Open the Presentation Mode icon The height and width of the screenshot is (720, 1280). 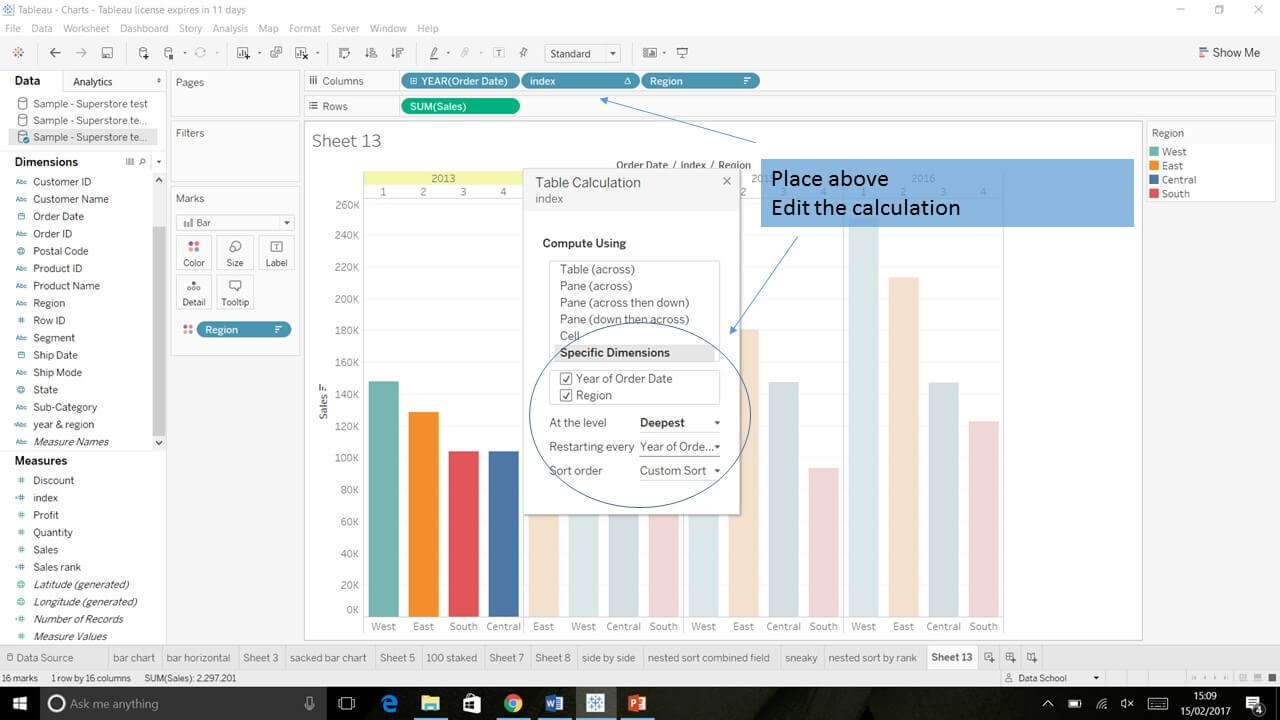[x=682, y=53]
